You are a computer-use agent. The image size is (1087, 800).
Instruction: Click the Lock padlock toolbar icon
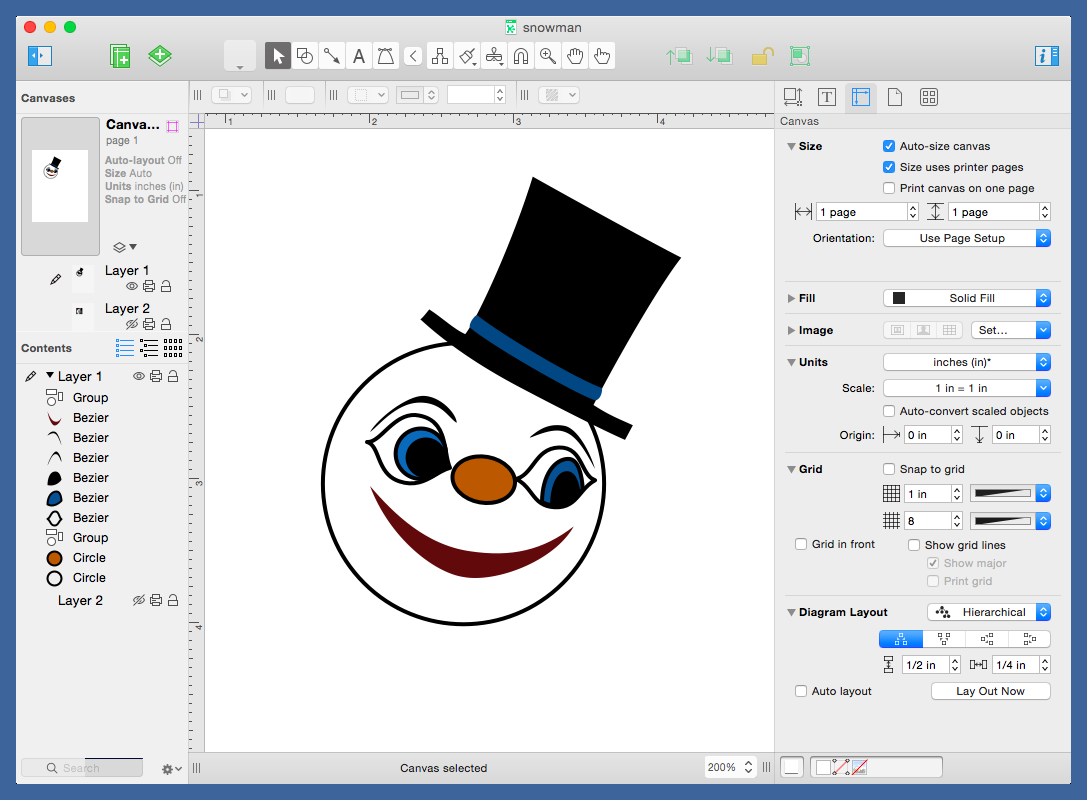pyautogui.click(x=761, y=56)
